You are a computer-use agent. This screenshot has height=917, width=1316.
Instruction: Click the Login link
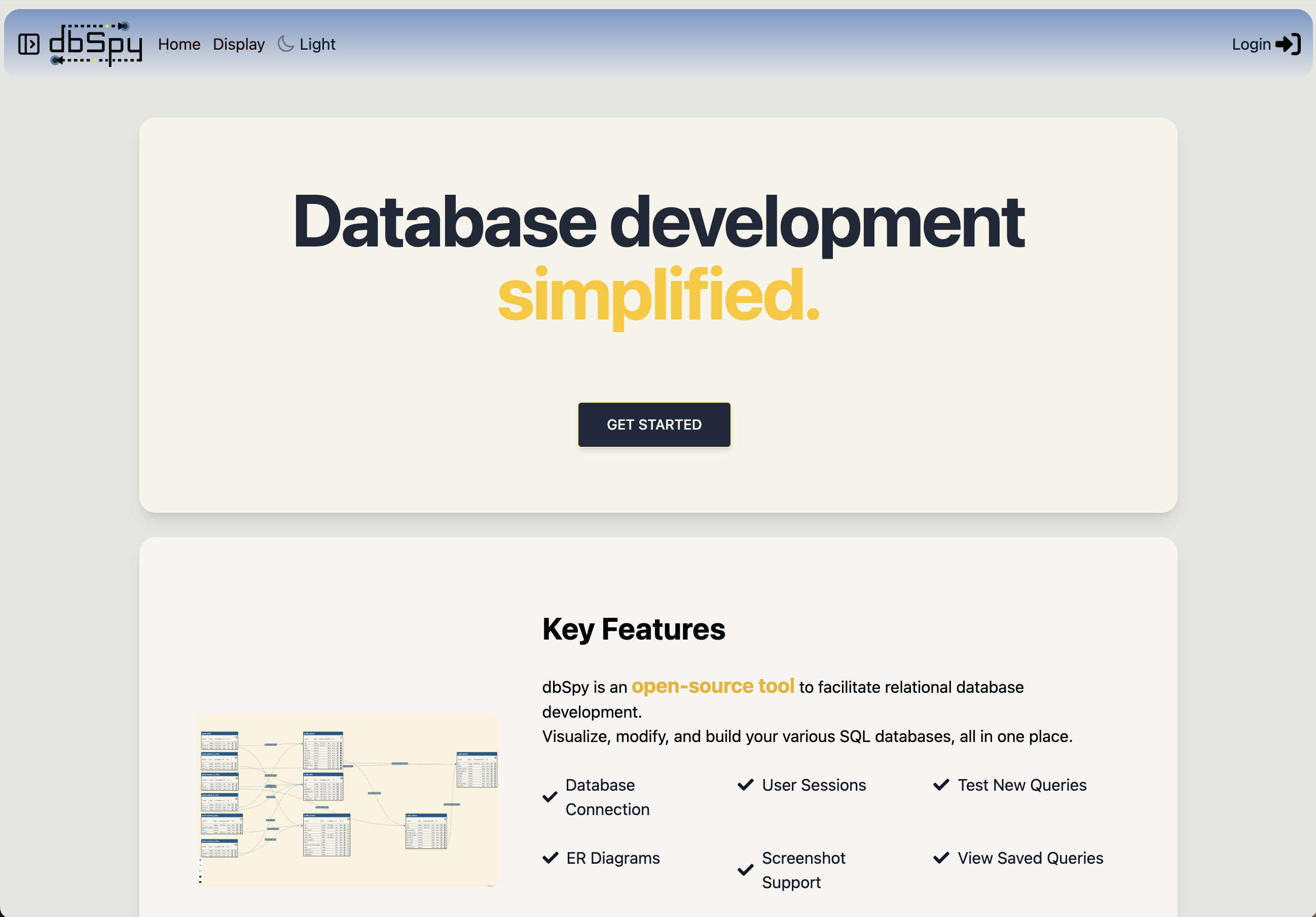pos(1251,44)
